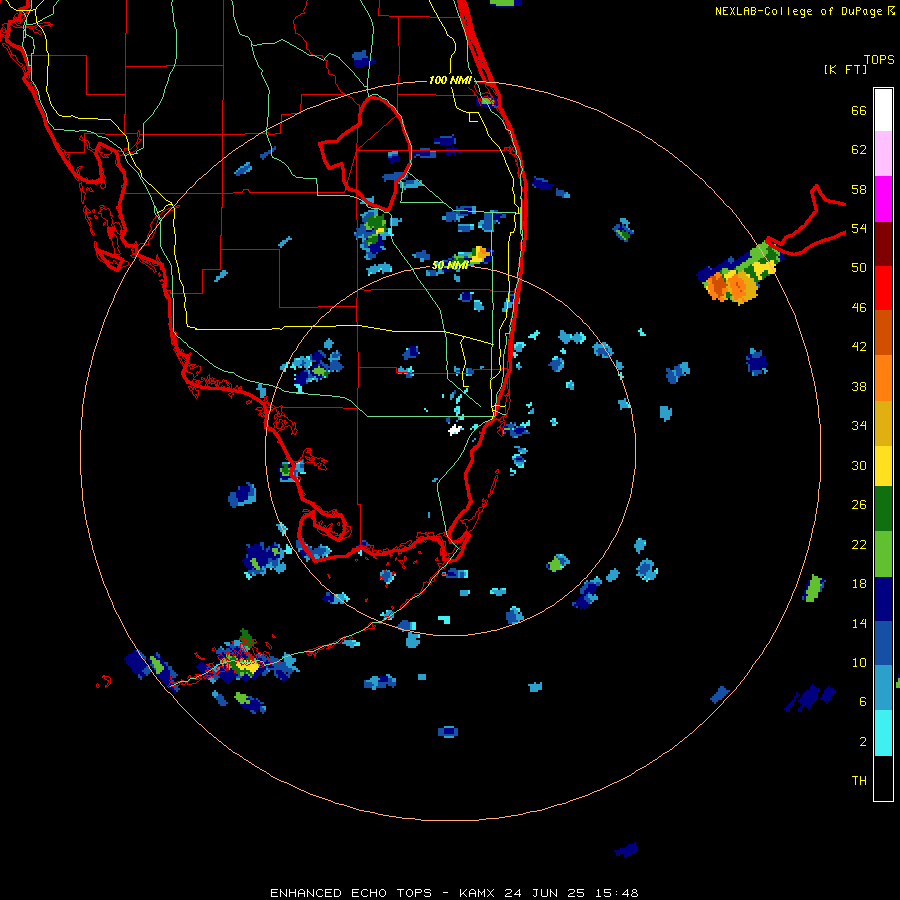Click the [K FT] units label
This screenshot has height=900, width=900.
[845, 69]
